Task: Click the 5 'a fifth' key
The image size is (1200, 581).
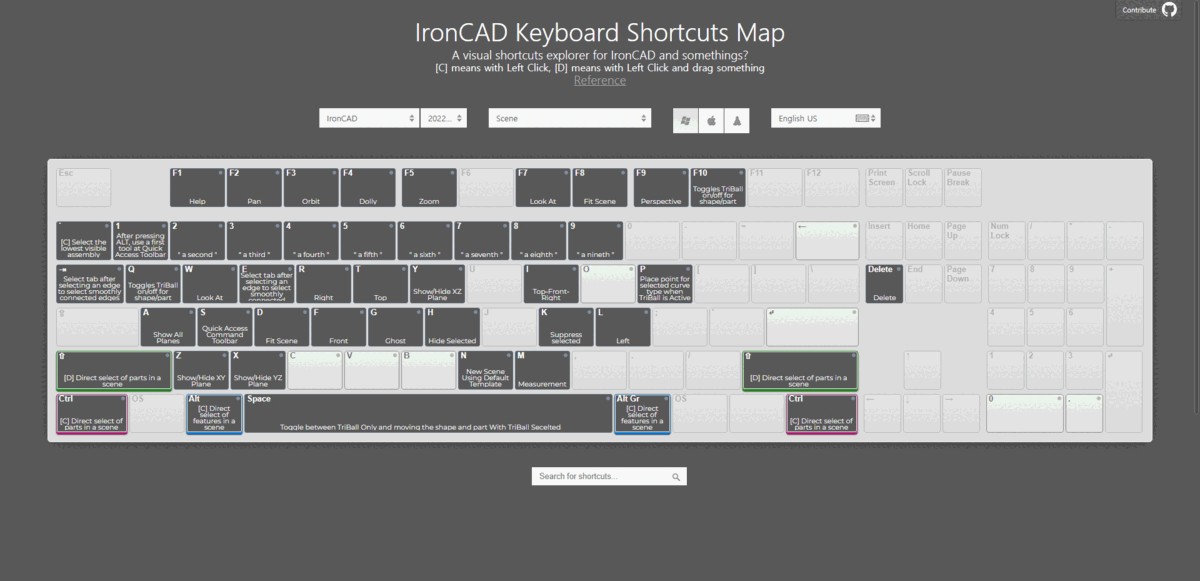Action: click(368, 241)
